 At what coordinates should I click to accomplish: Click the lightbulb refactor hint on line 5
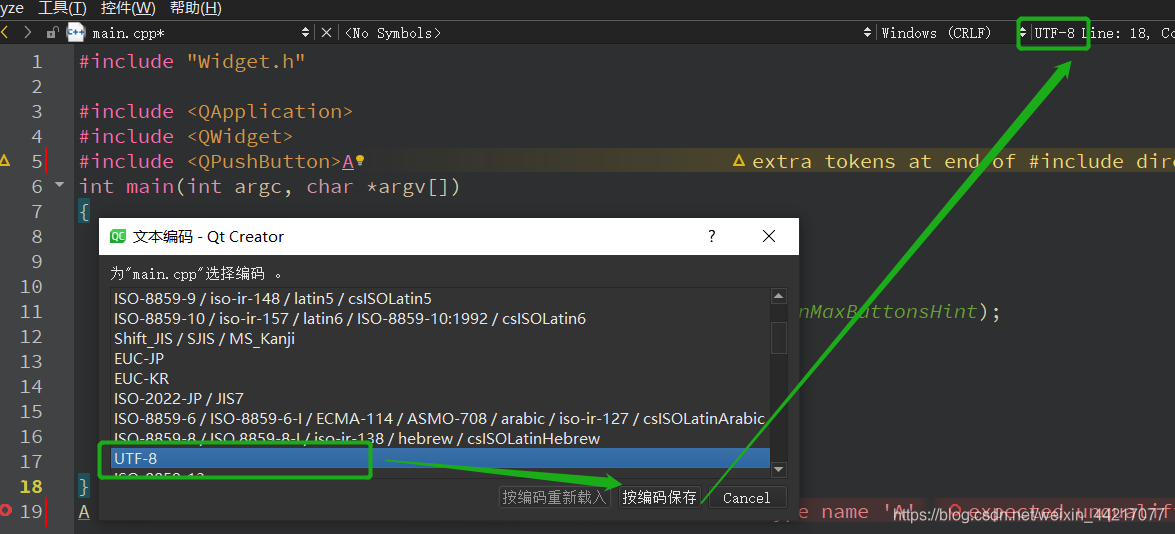coord(360,160)
